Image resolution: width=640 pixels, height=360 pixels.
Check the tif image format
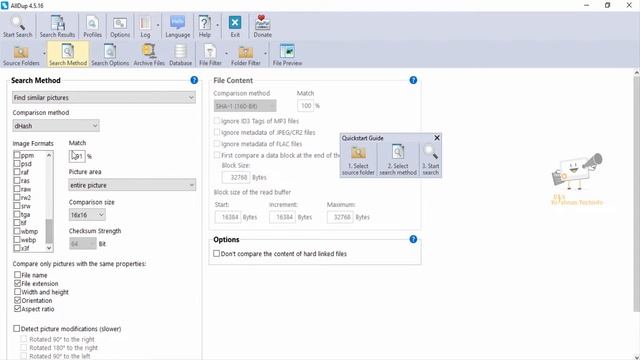(x=17, y=223)
